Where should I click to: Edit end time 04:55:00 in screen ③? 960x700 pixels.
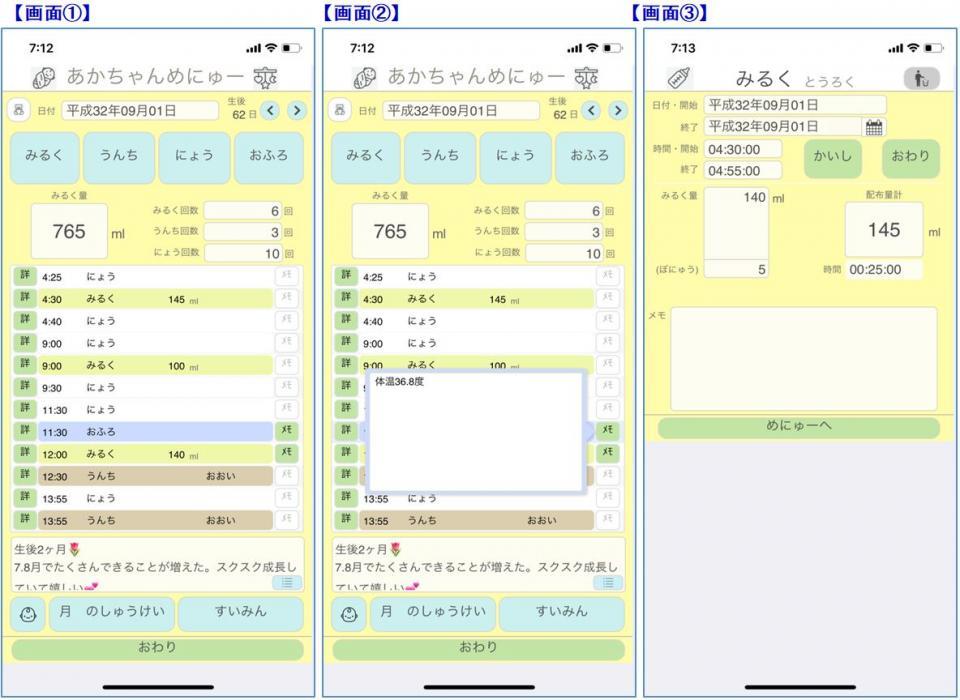coord(743,170)
